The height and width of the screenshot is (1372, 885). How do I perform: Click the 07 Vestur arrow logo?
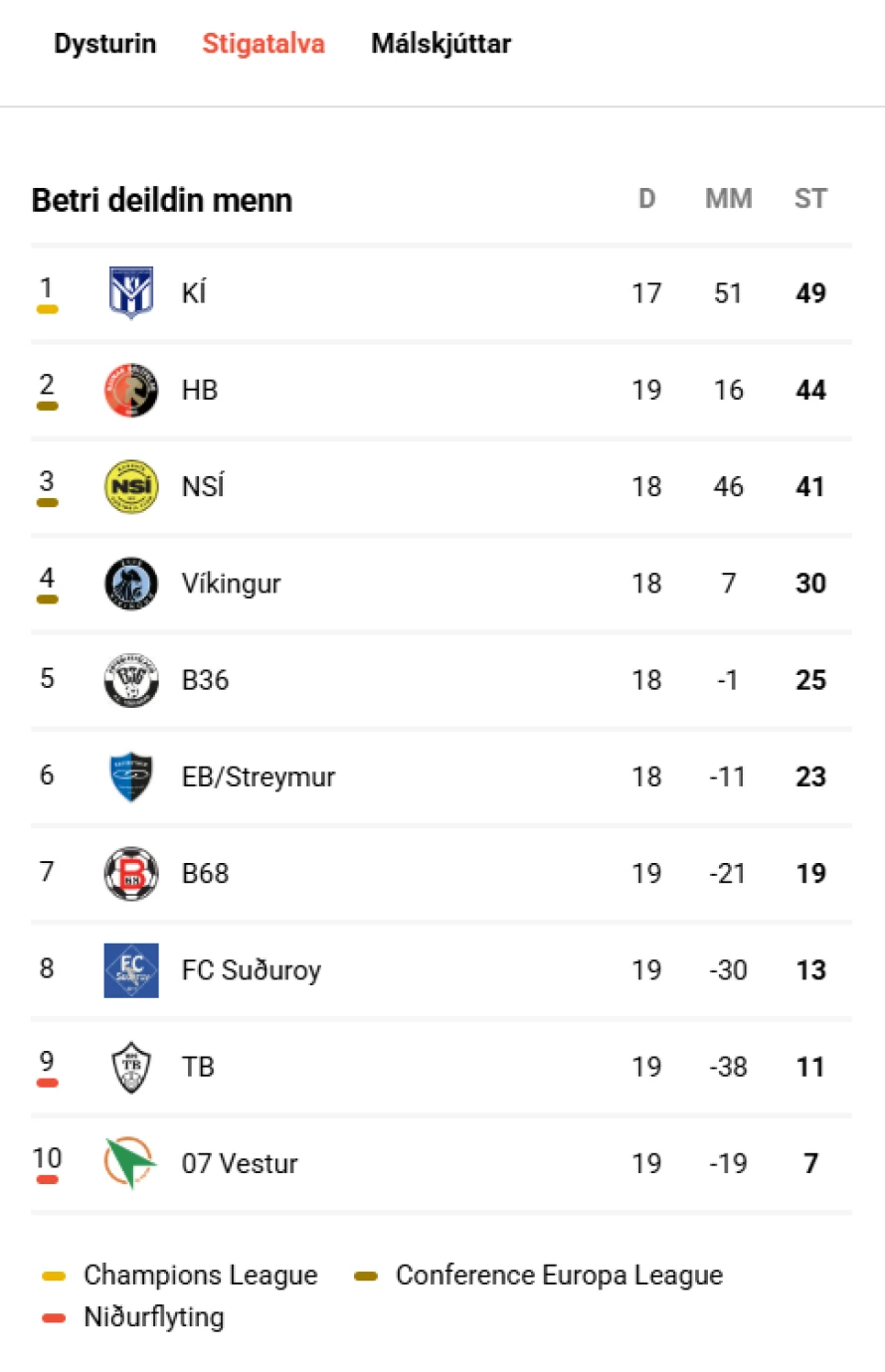coord(131,1163)
